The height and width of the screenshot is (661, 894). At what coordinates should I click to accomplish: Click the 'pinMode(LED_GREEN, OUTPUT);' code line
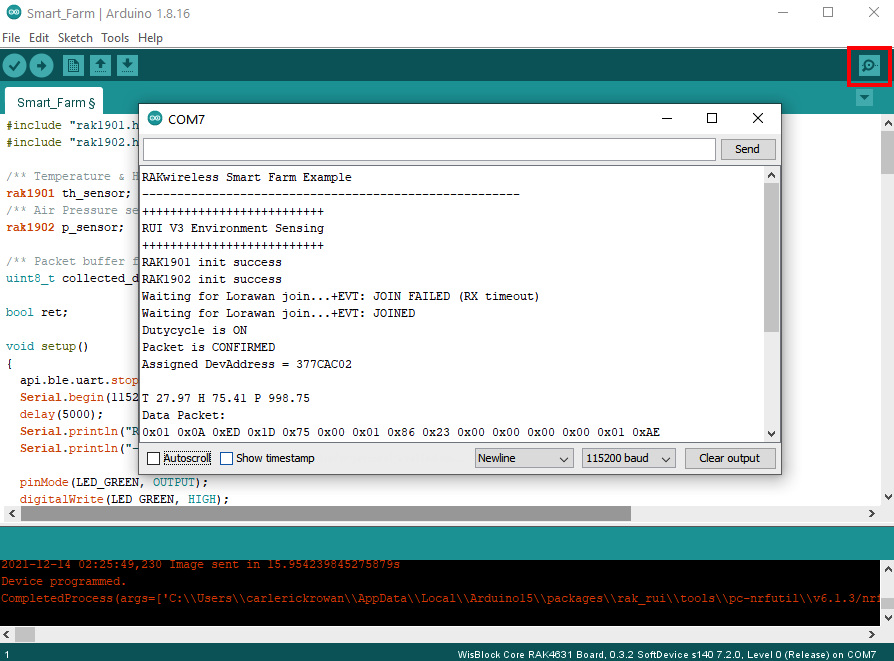(114, 482)
